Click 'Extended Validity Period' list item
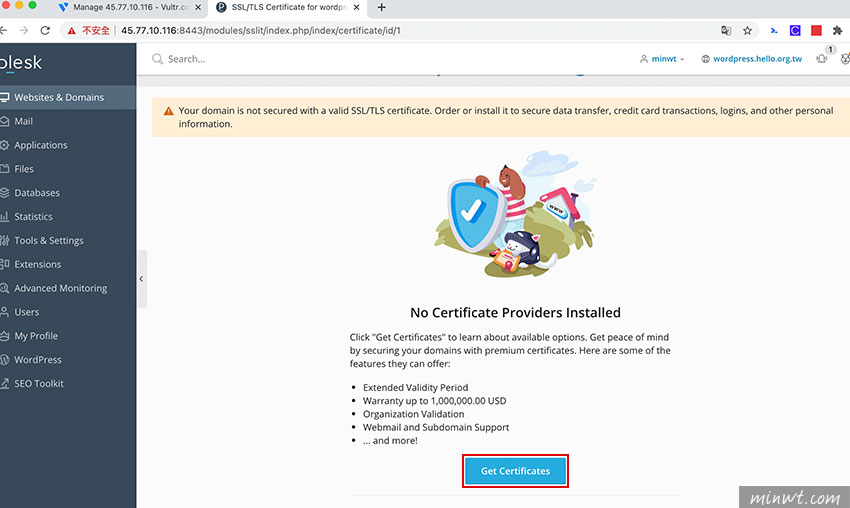 click(x=415, y=388)
